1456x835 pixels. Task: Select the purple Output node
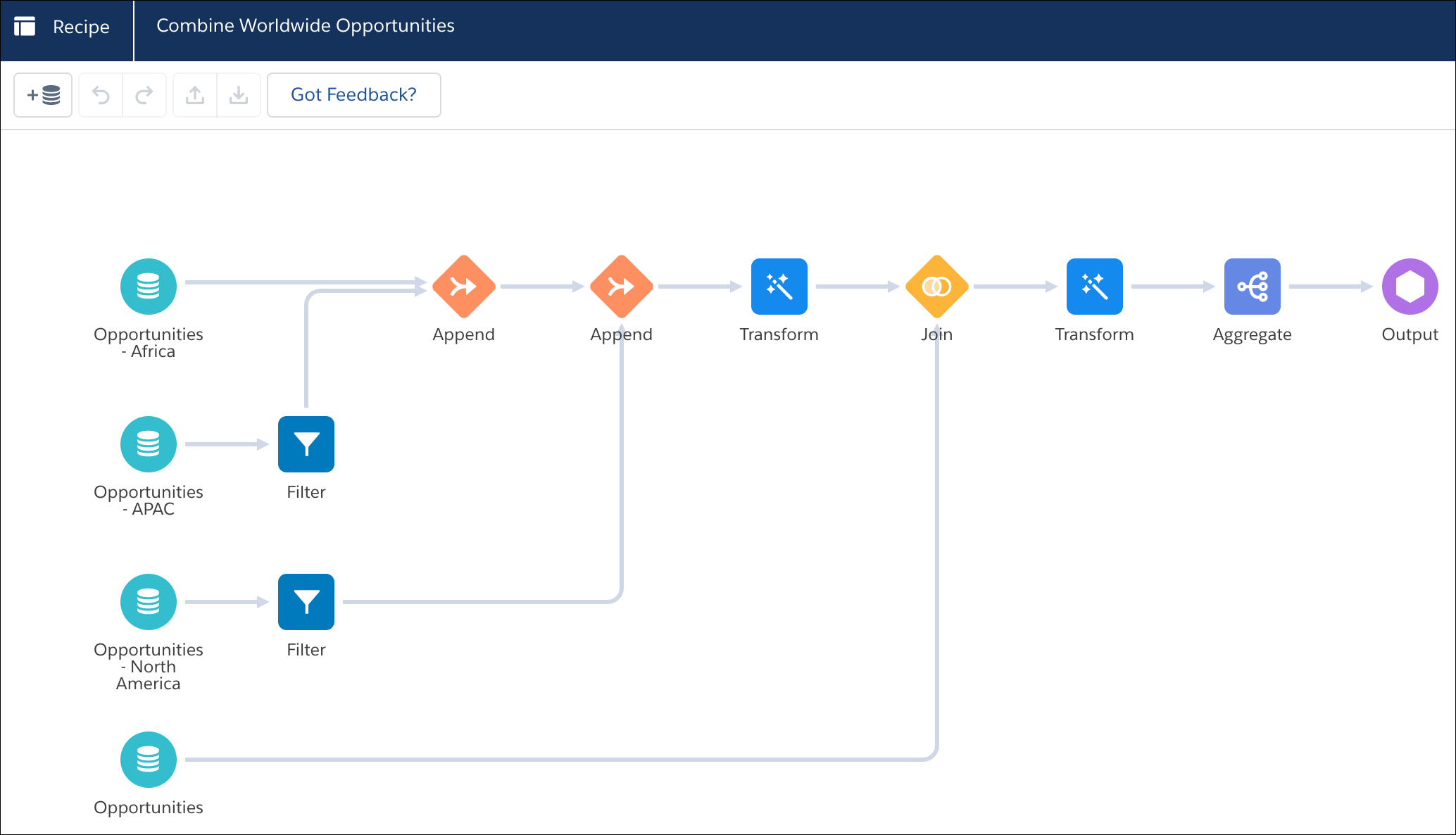[1410, 287]
